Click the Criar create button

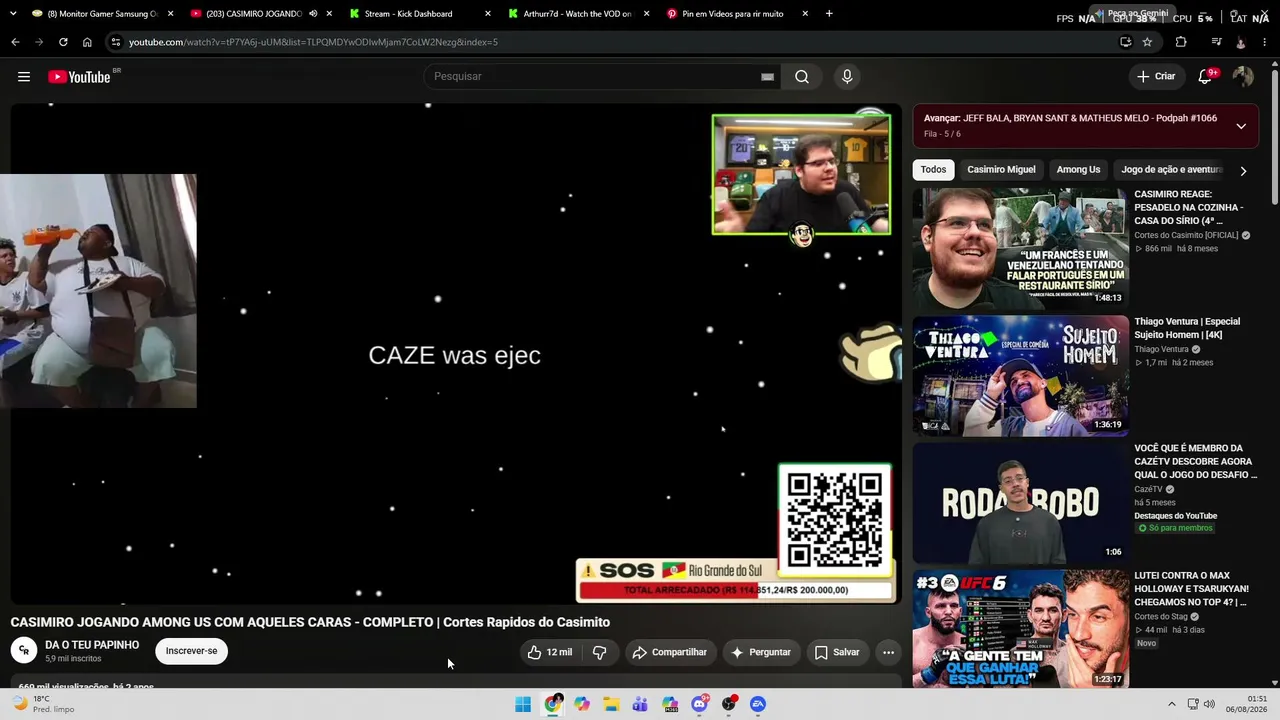coord(1156,77)
